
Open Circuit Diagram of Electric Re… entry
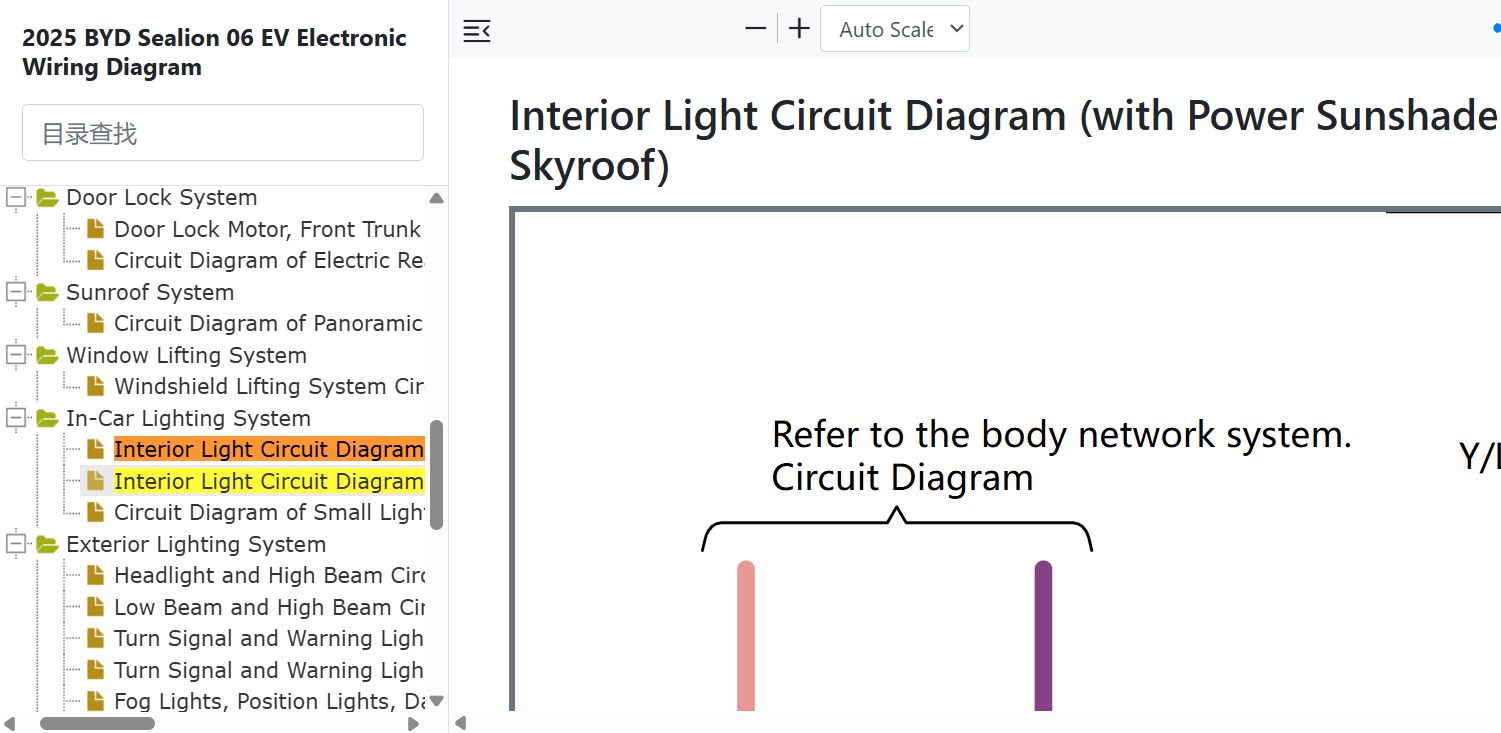(268, 261)
